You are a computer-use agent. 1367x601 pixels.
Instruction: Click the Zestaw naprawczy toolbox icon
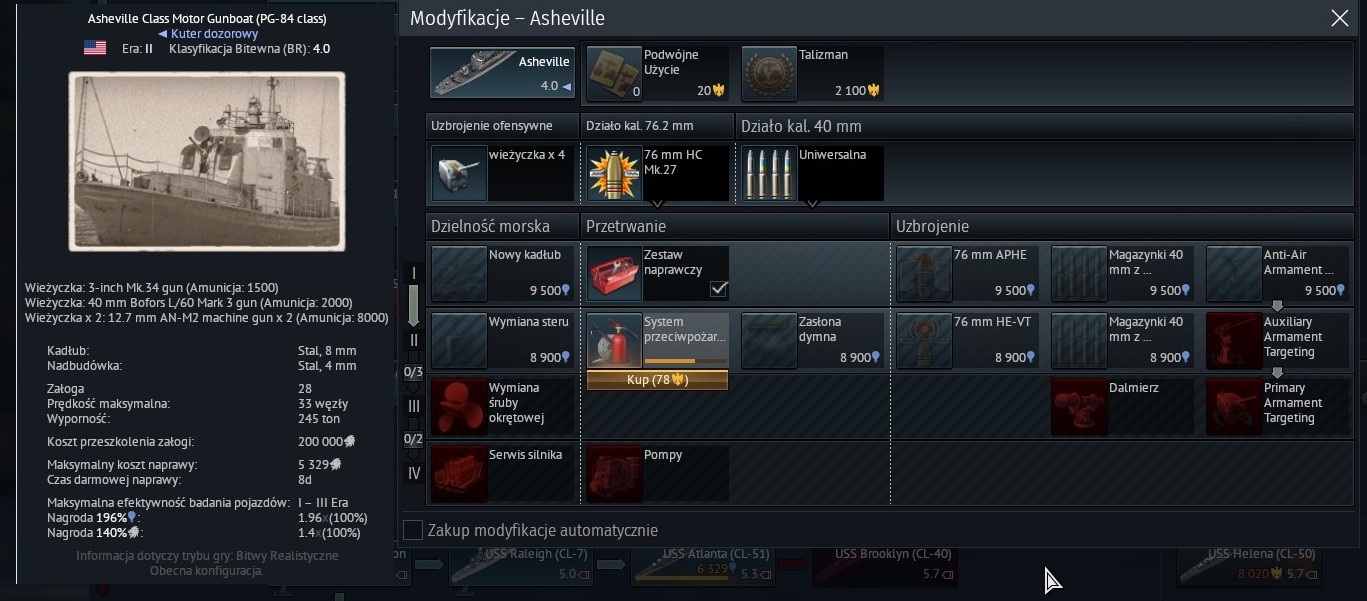click(614, 273)
